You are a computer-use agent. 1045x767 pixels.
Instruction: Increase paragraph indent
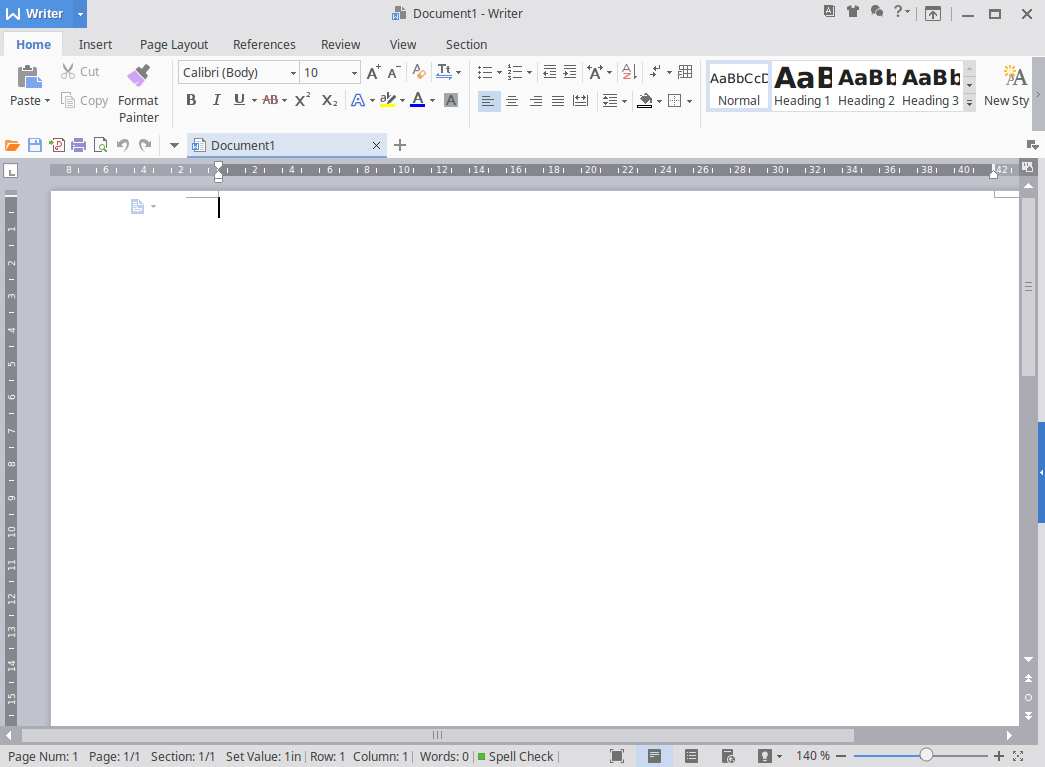[570, 71]
